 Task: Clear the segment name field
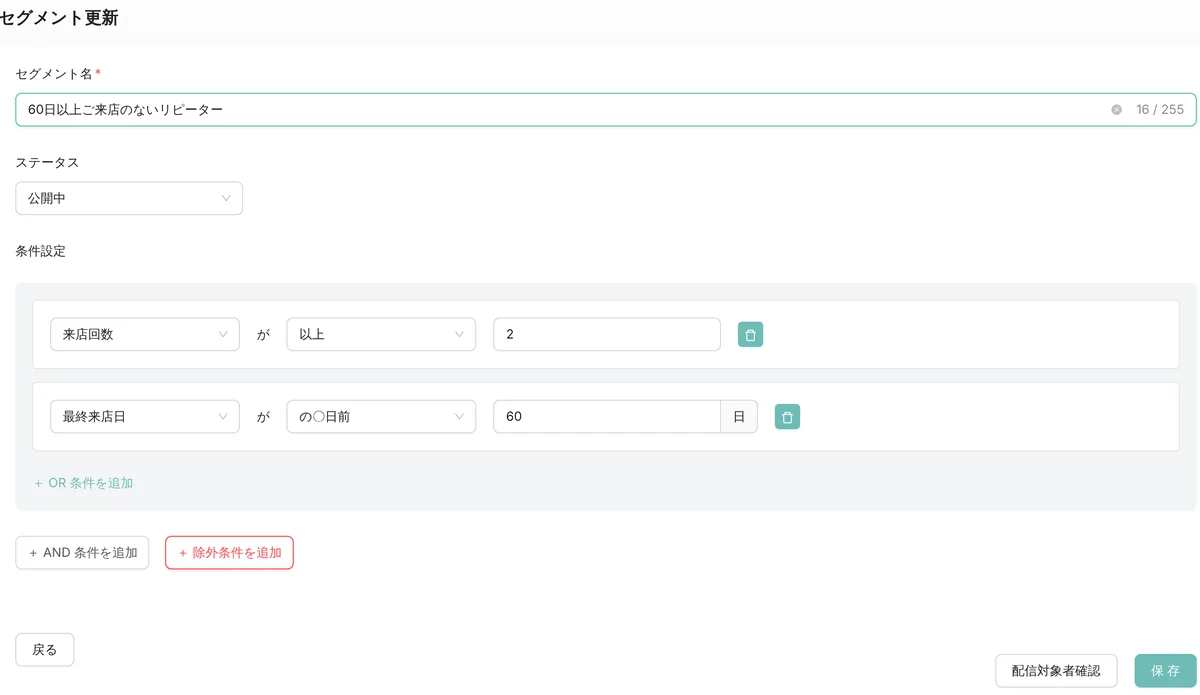click(x=1116, y=110)
